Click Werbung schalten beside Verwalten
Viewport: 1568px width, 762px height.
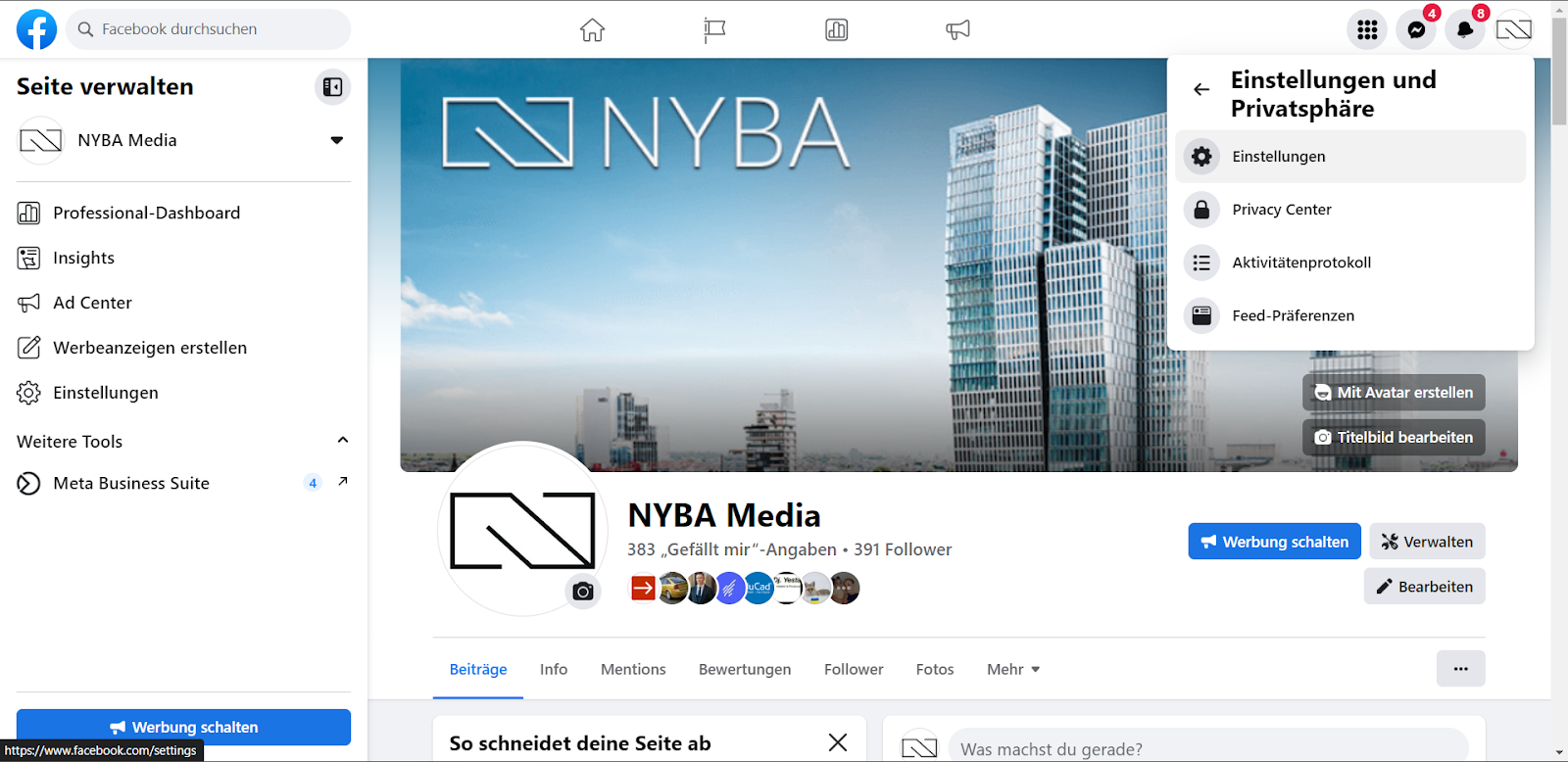coord(1274,542)
